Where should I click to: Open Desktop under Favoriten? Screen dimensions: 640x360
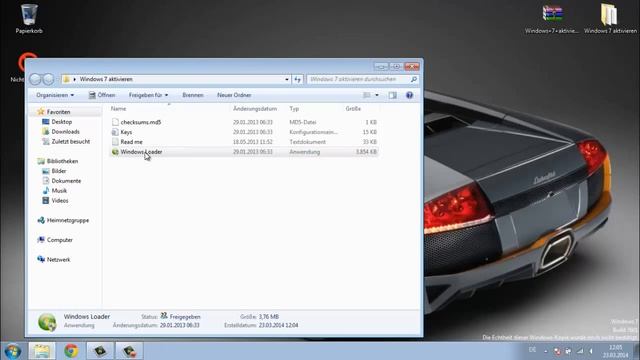[x=62, y=122]
